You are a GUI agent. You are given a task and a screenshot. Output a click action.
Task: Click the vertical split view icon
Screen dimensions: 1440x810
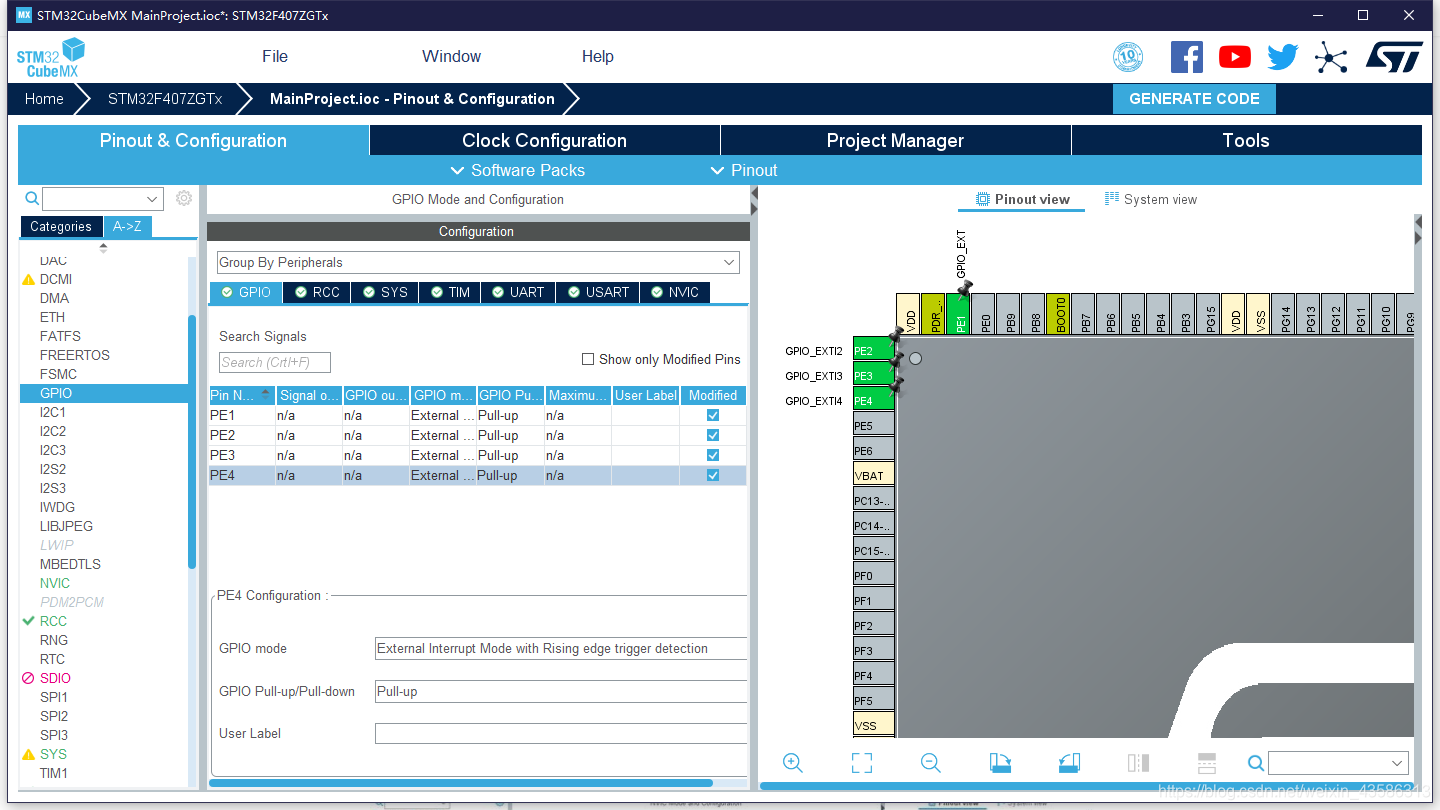pos(1138,763)
